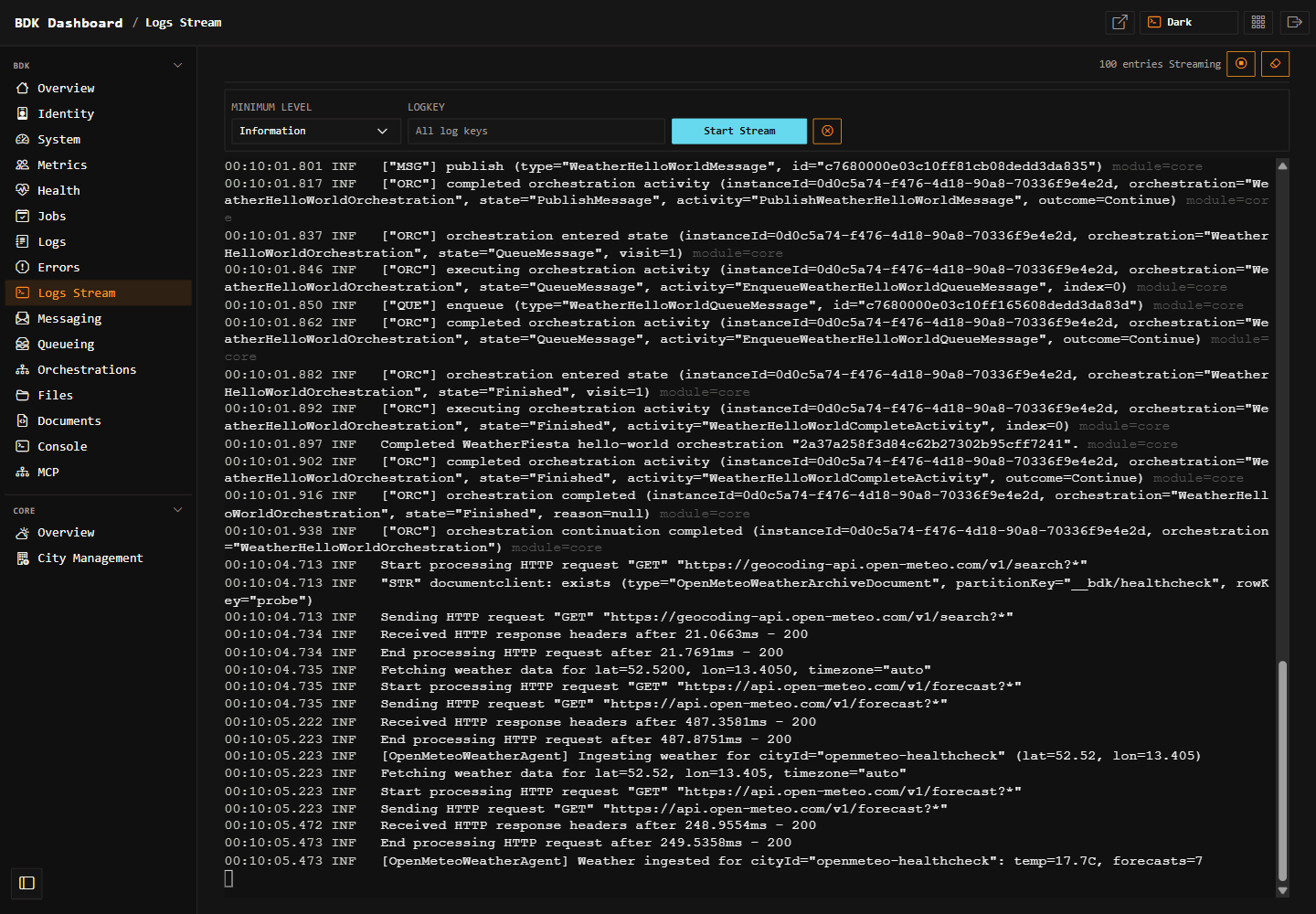Click the Queueing stack icon
The width and height of the screenshot is (1316, 914).
(23, 344)
